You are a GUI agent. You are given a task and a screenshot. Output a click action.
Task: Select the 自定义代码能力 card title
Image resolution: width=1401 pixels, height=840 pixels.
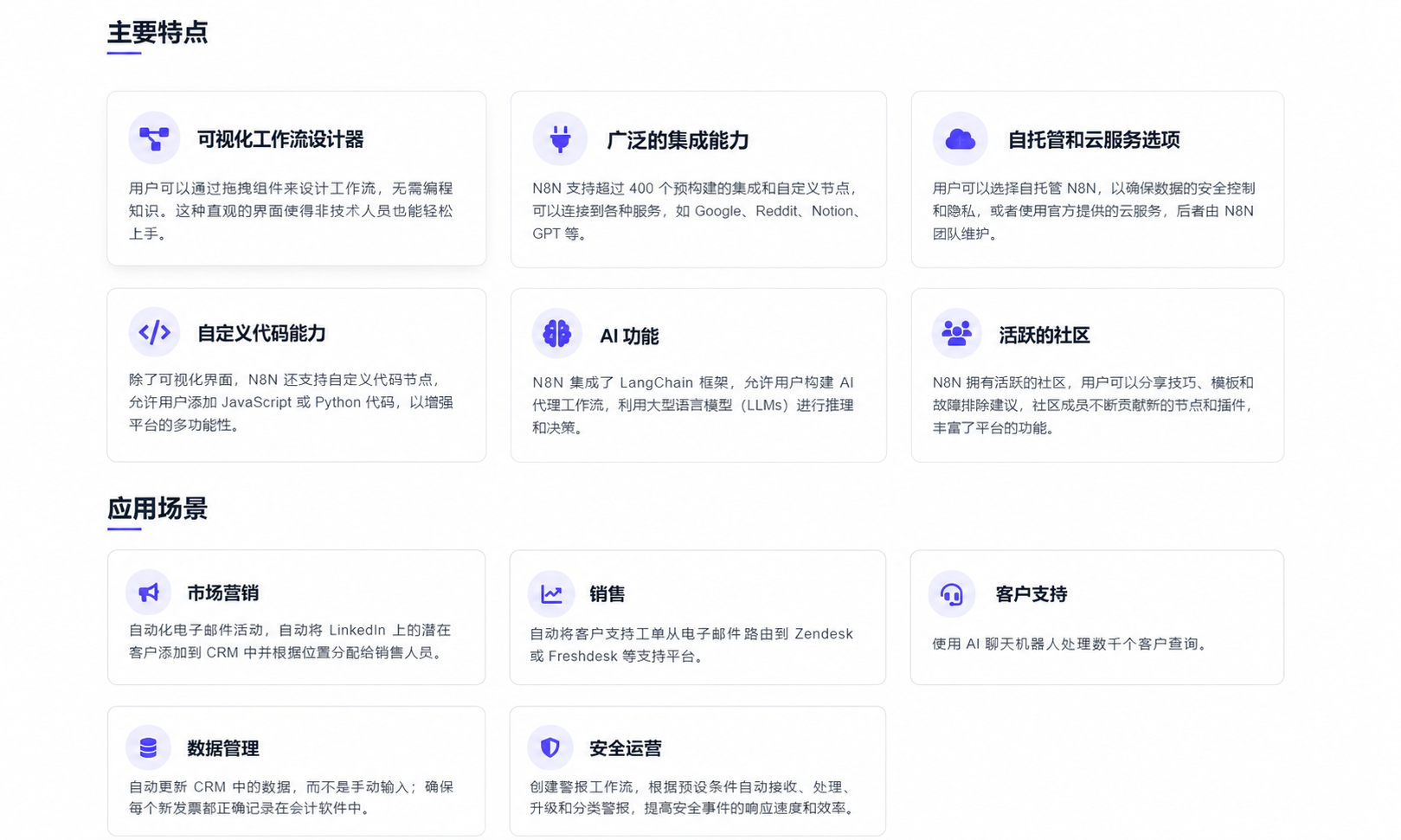pyautogui.click(x=261, y=333)
